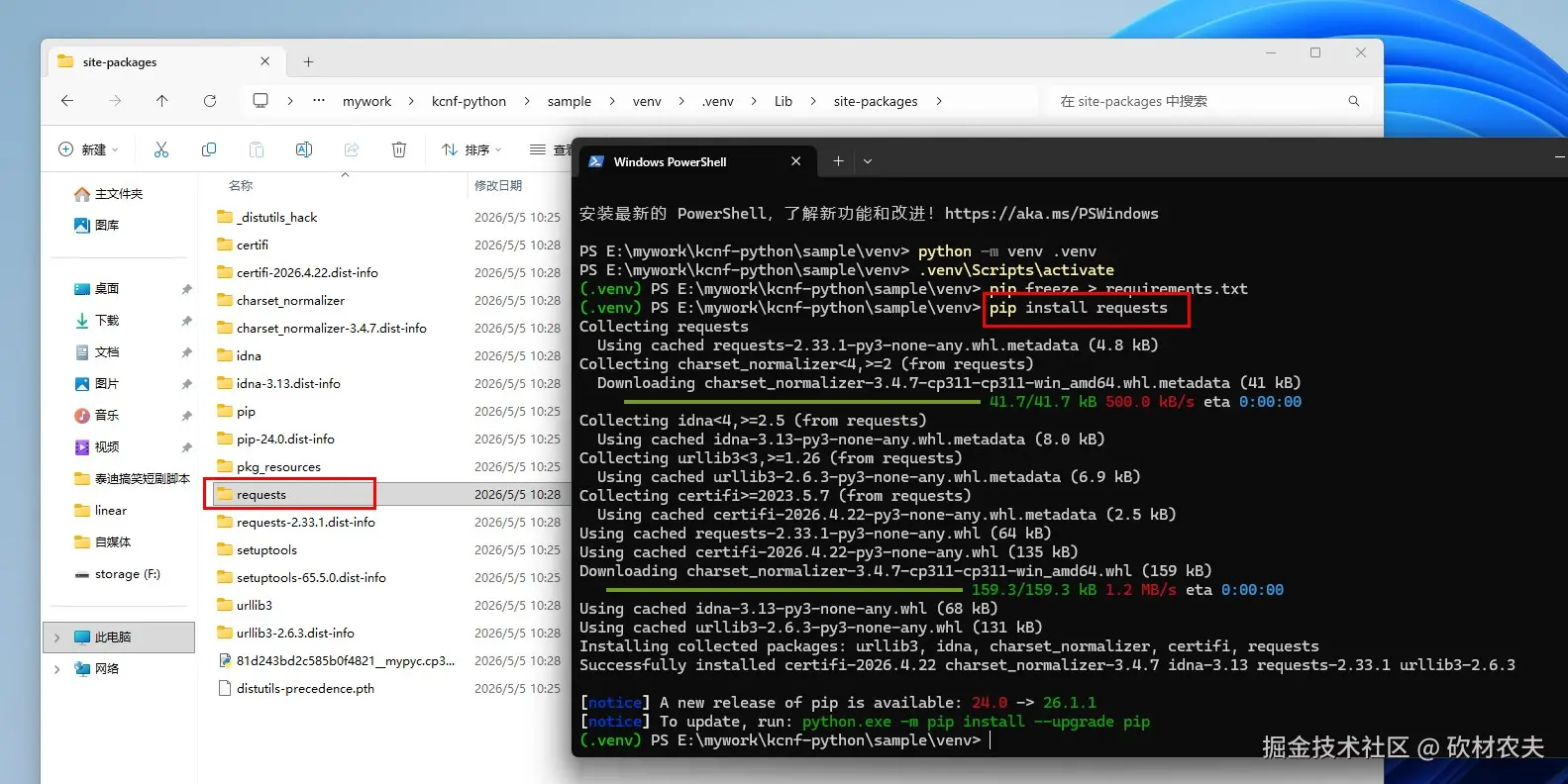Open 下载 in the sidebar

pyautogui.click(x=97, y=321)
